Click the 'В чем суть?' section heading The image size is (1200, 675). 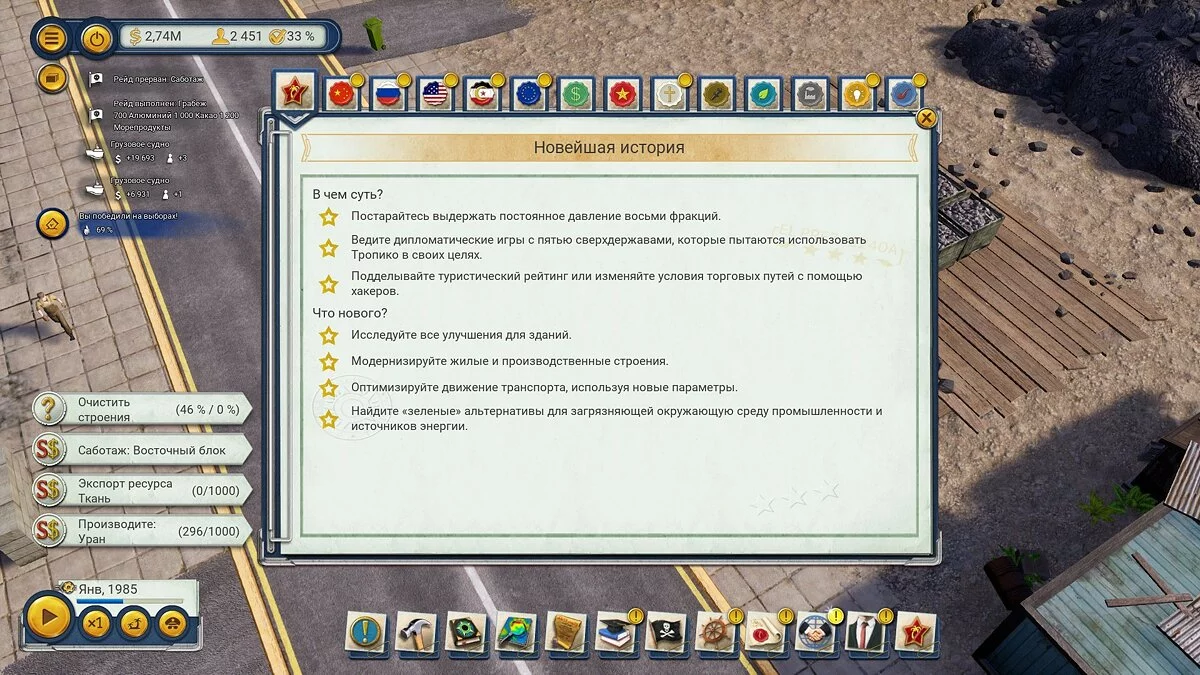tap(348, 194)
